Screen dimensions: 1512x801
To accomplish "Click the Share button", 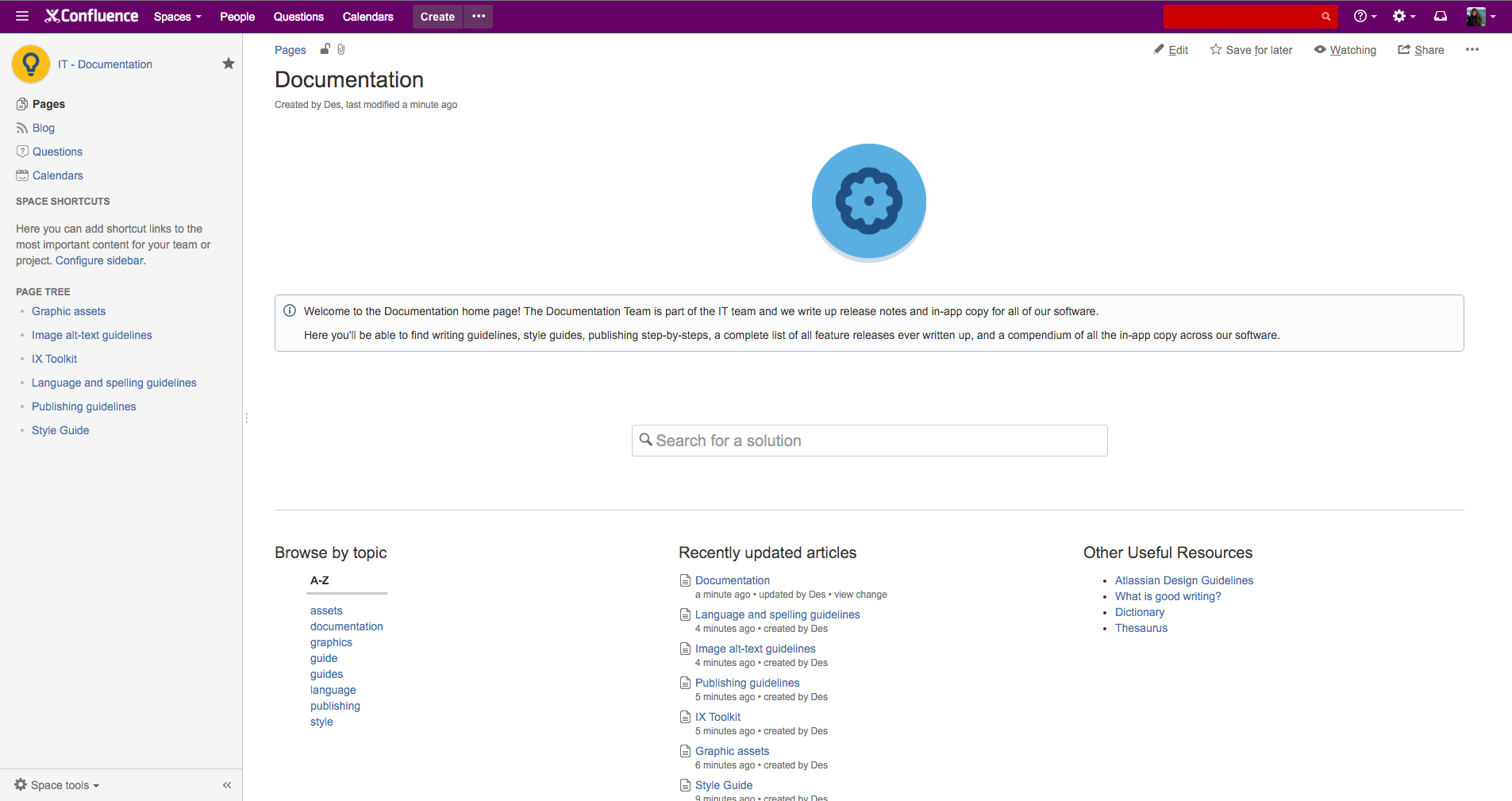I will pos(1421,50).
